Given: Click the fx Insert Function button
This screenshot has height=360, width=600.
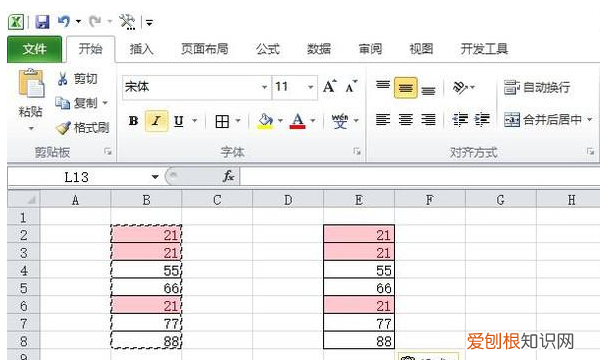Looking at the screenshot, I should (x=228, y=176).
